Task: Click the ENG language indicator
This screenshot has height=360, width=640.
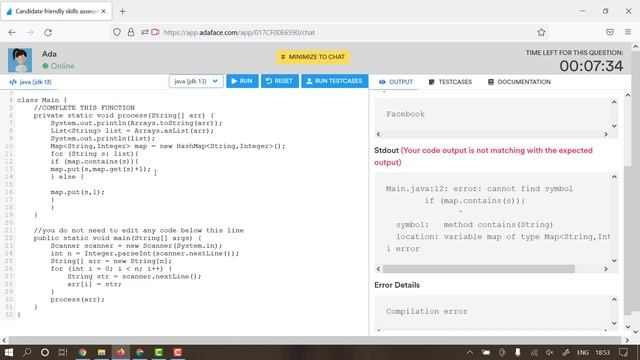Action: 583,352
